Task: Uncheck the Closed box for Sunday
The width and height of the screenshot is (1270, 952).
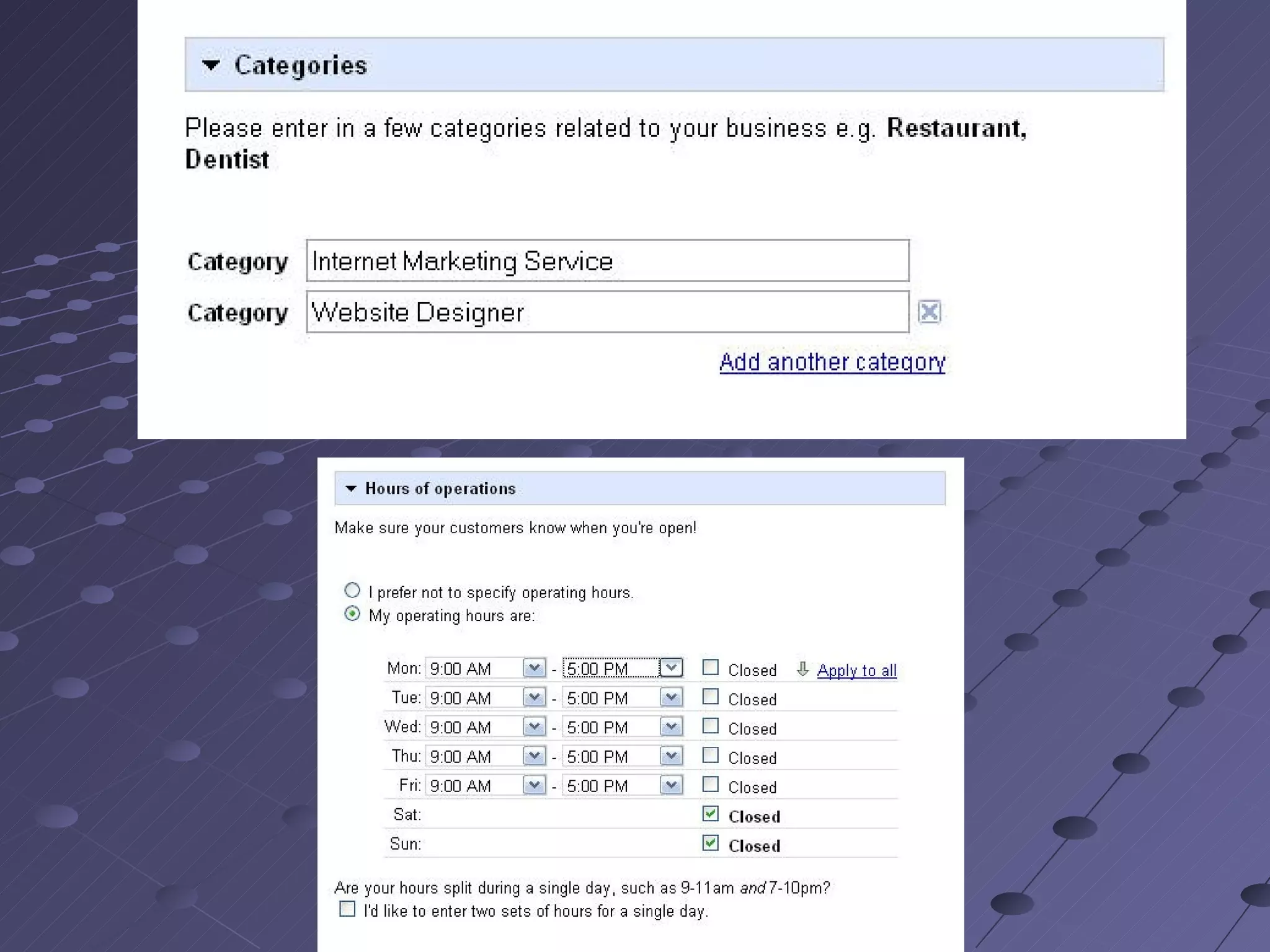Action: (x=710, y=843)
